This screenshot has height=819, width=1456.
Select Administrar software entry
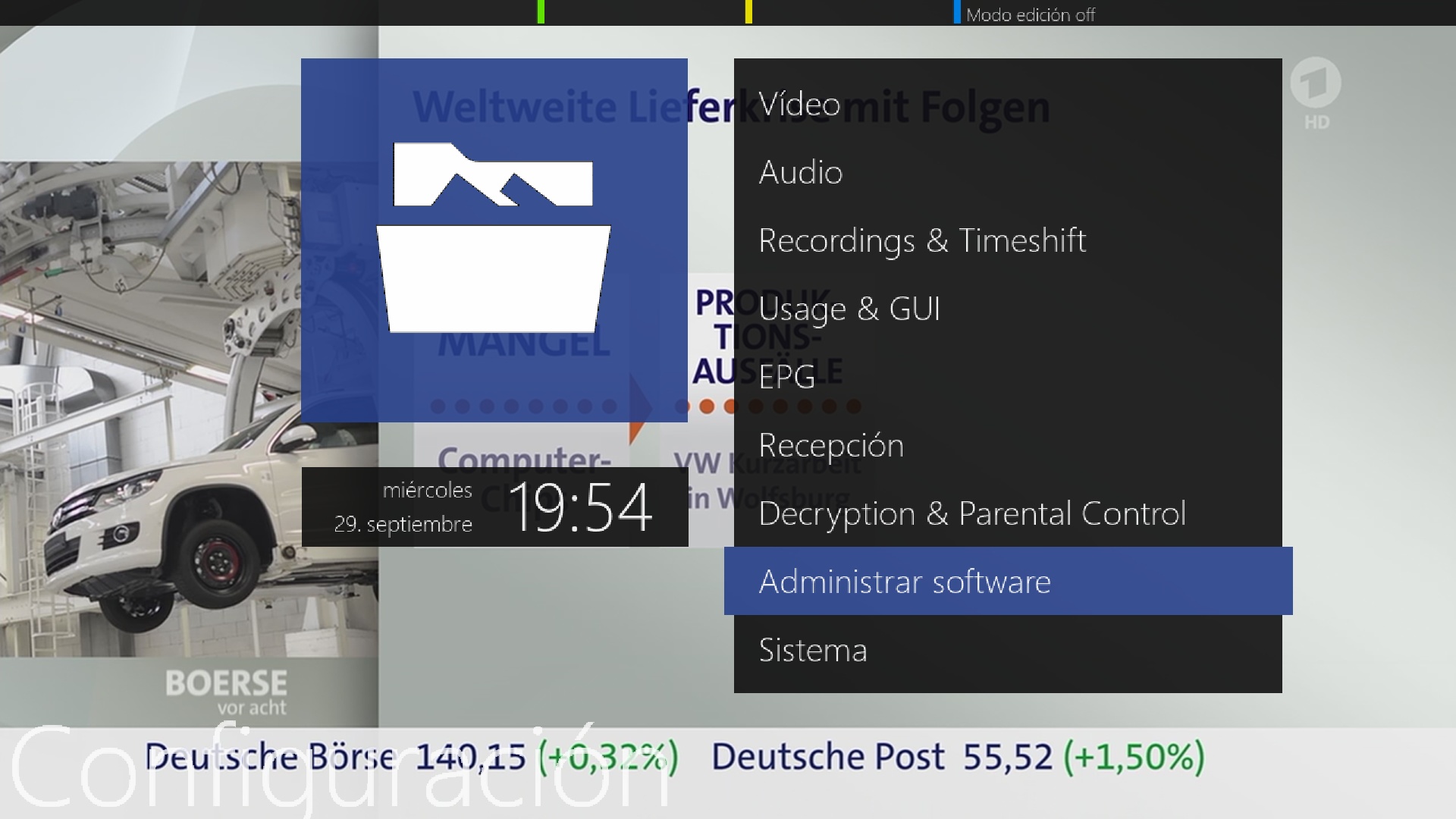tap(905, 582)
